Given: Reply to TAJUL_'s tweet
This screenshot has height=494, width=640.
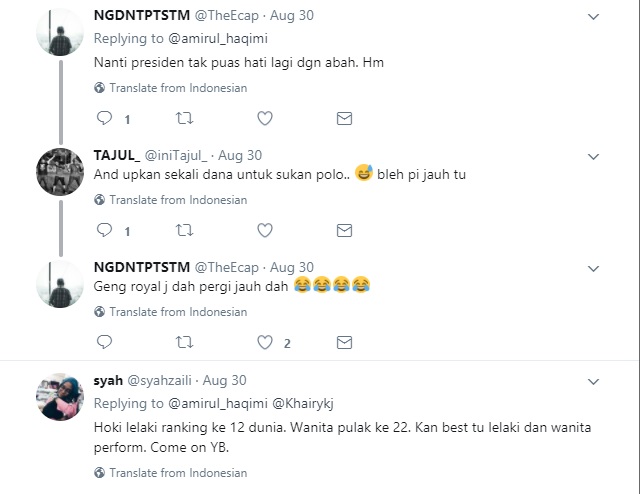Looking at the screenshot, I should tap(103, 230).
